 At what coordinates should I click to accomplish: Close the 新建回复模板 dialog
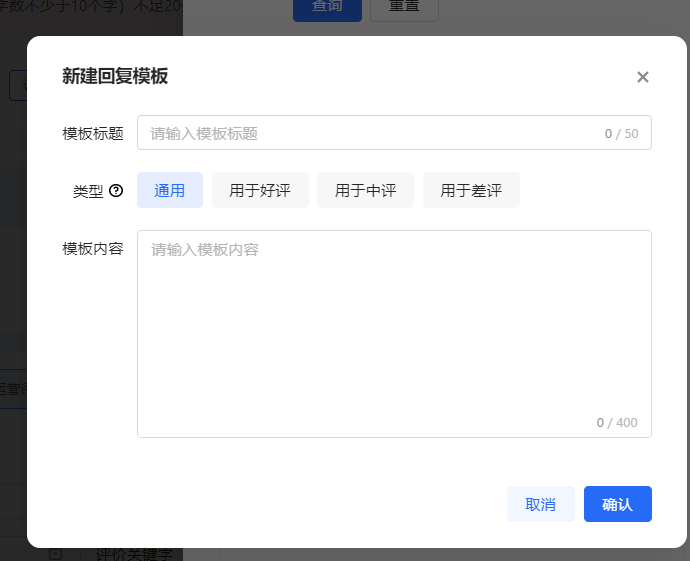(643, 77)
